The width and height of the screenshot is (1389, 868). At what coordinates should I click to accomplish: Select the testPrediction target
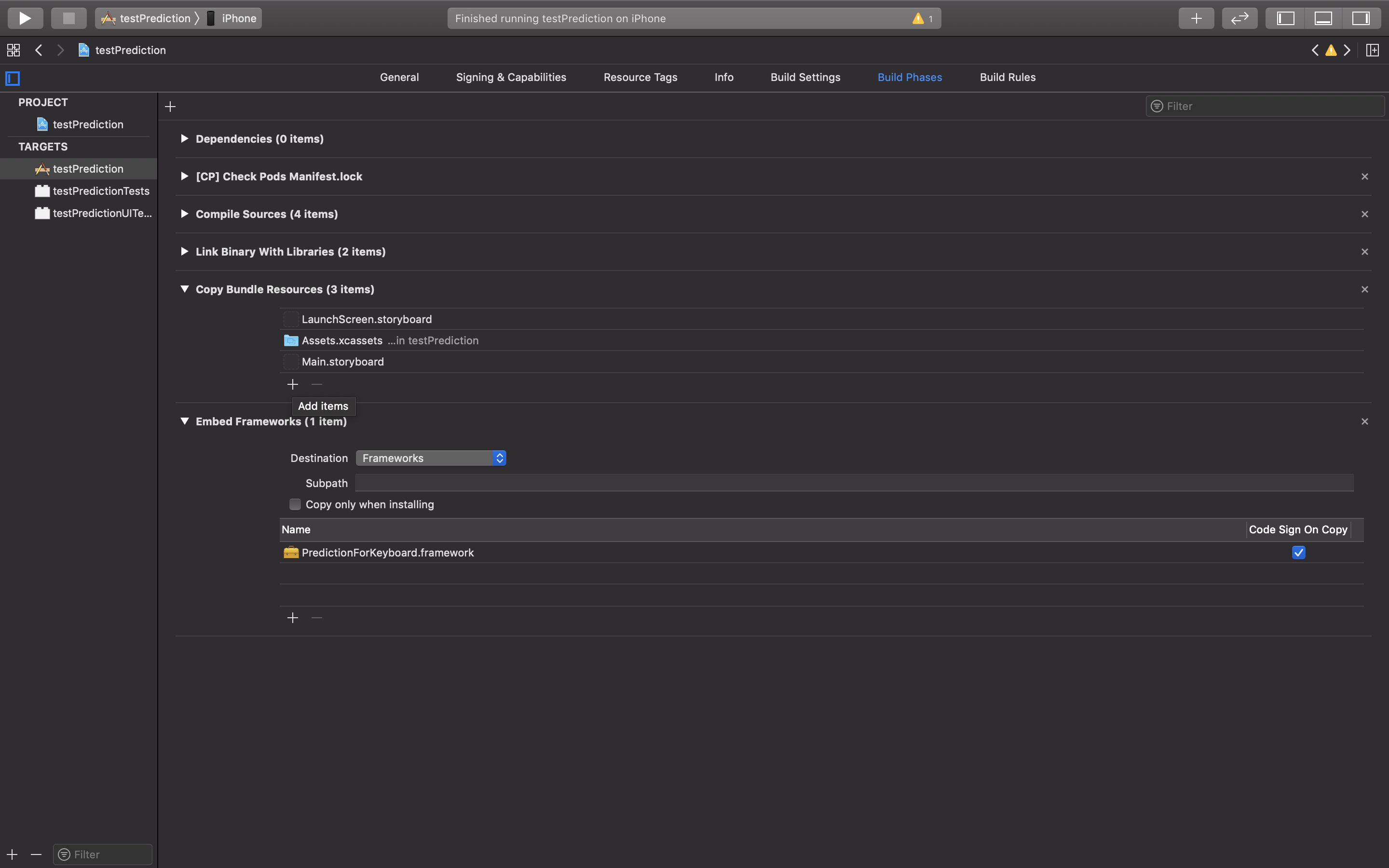(x=79, y=169)
